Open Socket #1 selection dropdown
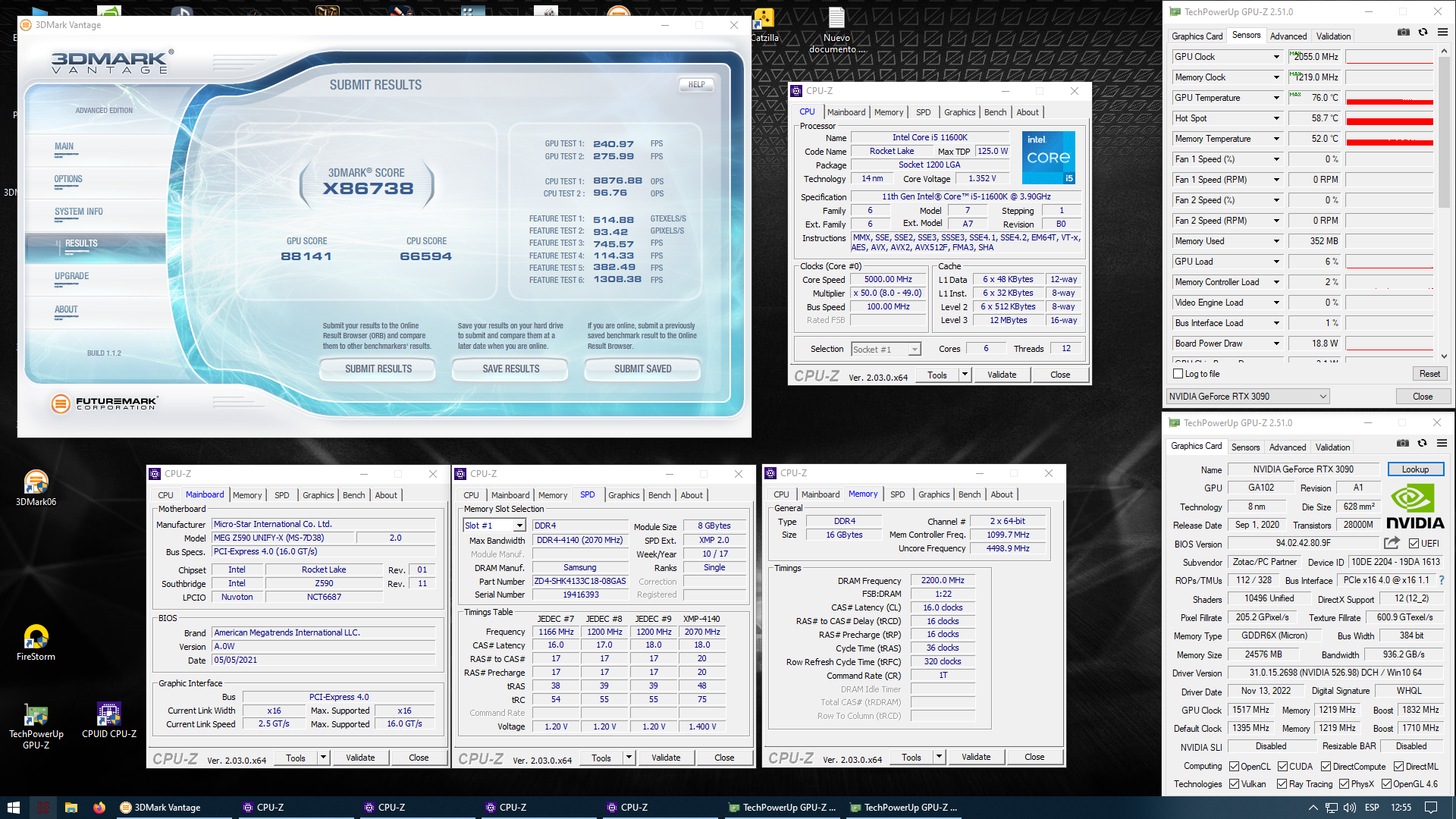The width and height of the screenshot is (1456, 819). coord(886,350)
